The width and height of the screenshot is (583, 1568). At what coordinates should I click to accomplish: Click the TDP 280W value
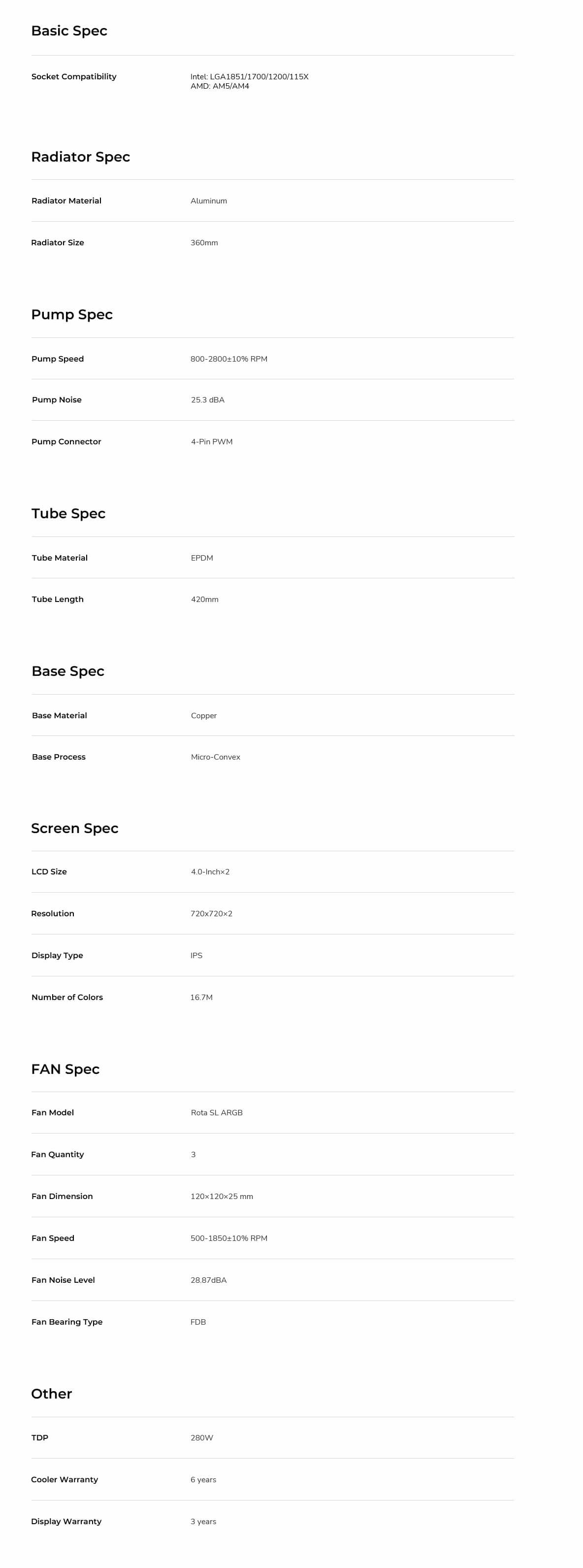201,1438
